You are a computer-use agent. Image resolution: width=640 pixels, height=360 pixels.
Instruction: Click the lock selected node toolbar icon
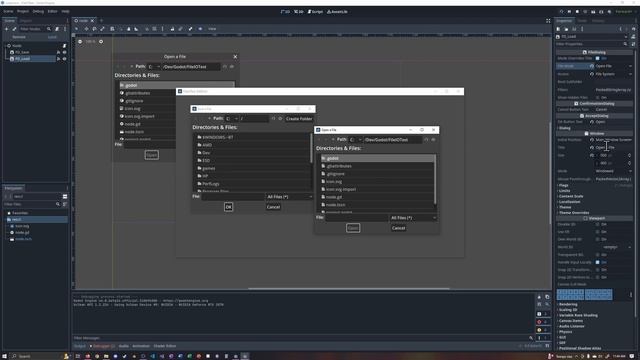[172, 29]
